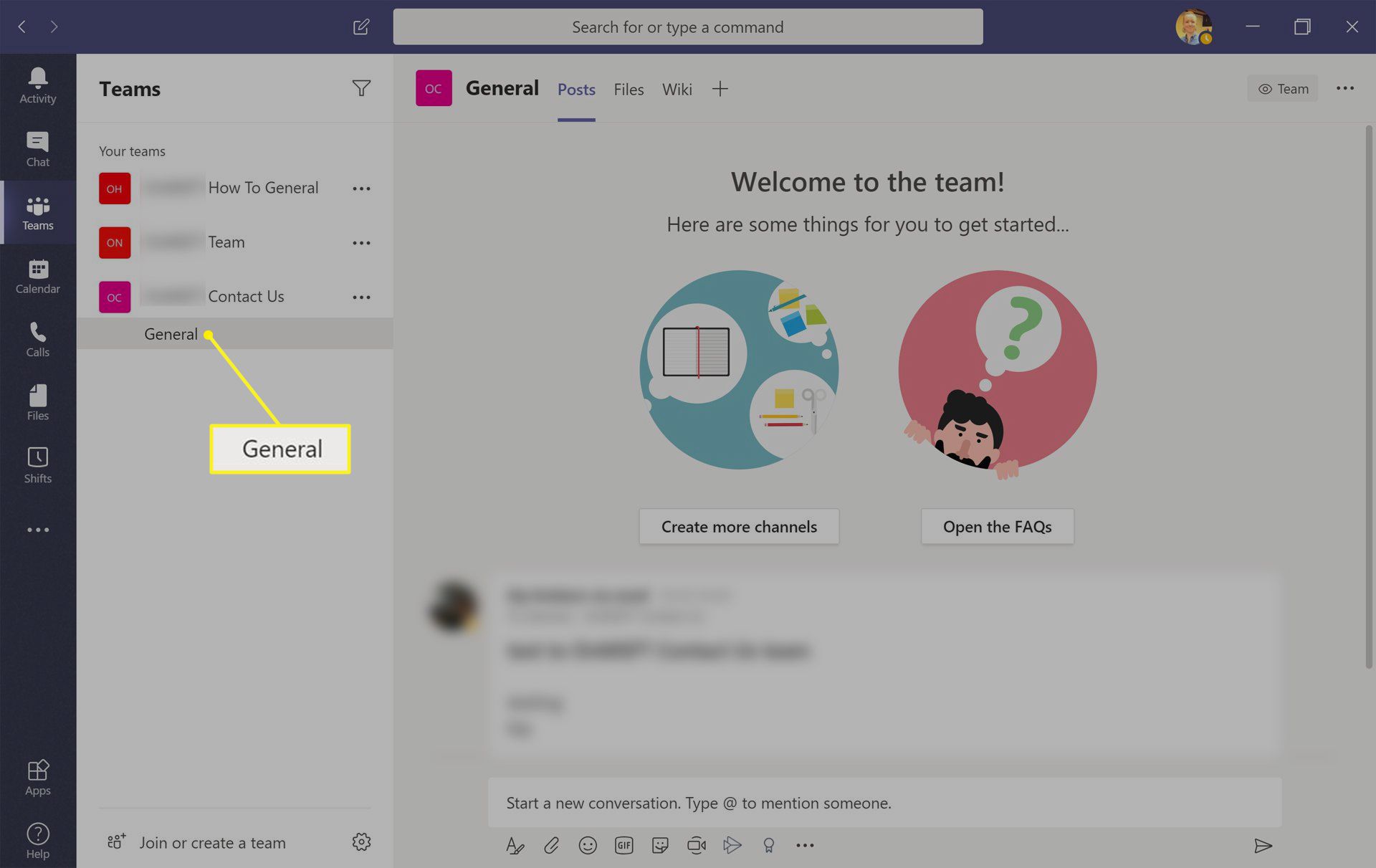
Task: Open the FAQs section
Action: [x=997, y=526]
